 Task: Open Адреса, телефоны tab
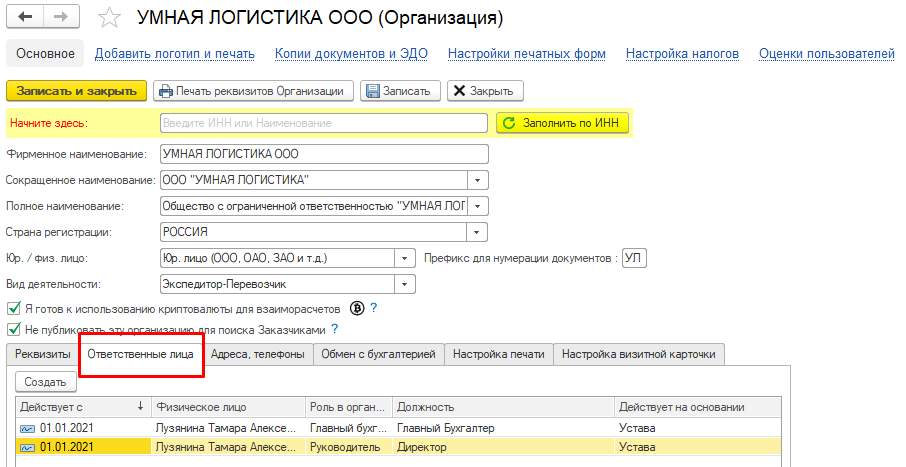coord(258,354)
